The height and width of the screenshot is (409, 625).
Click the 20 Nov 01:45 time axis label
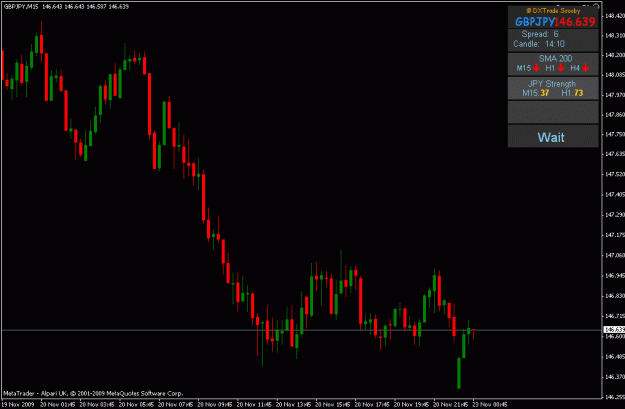57,405
